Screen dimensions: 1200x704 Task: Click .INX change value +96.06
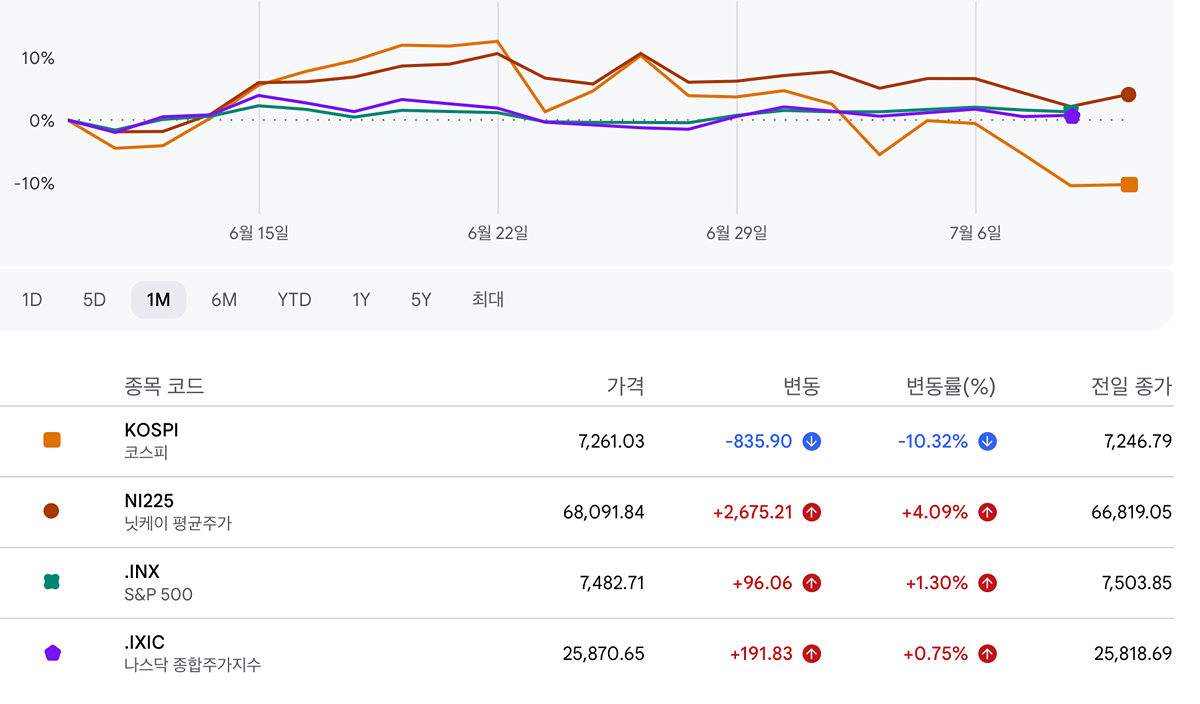(x=762, y=583)
